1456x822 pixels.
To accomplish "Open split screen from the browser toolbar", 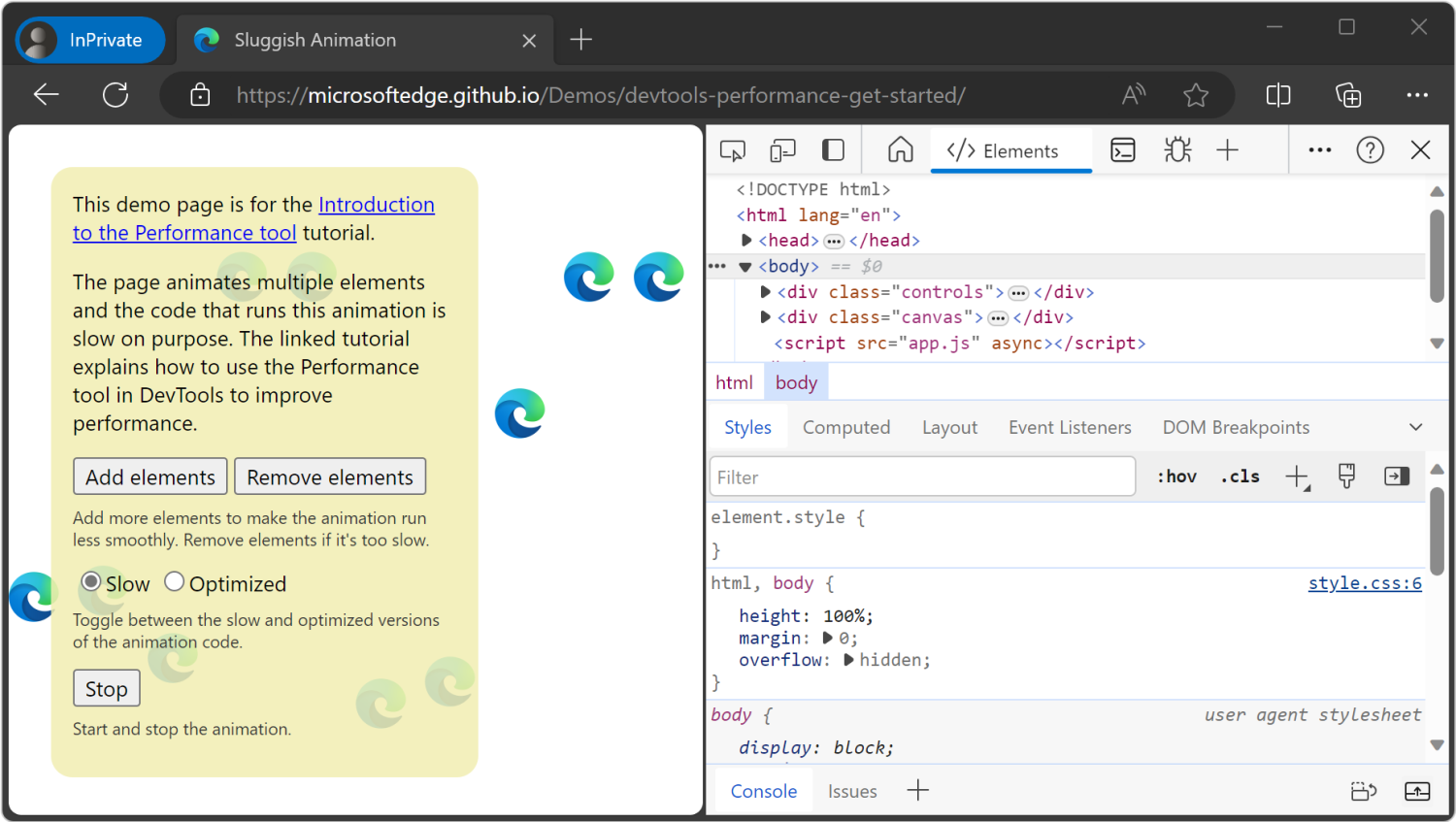I will [x=1278, y=94].
